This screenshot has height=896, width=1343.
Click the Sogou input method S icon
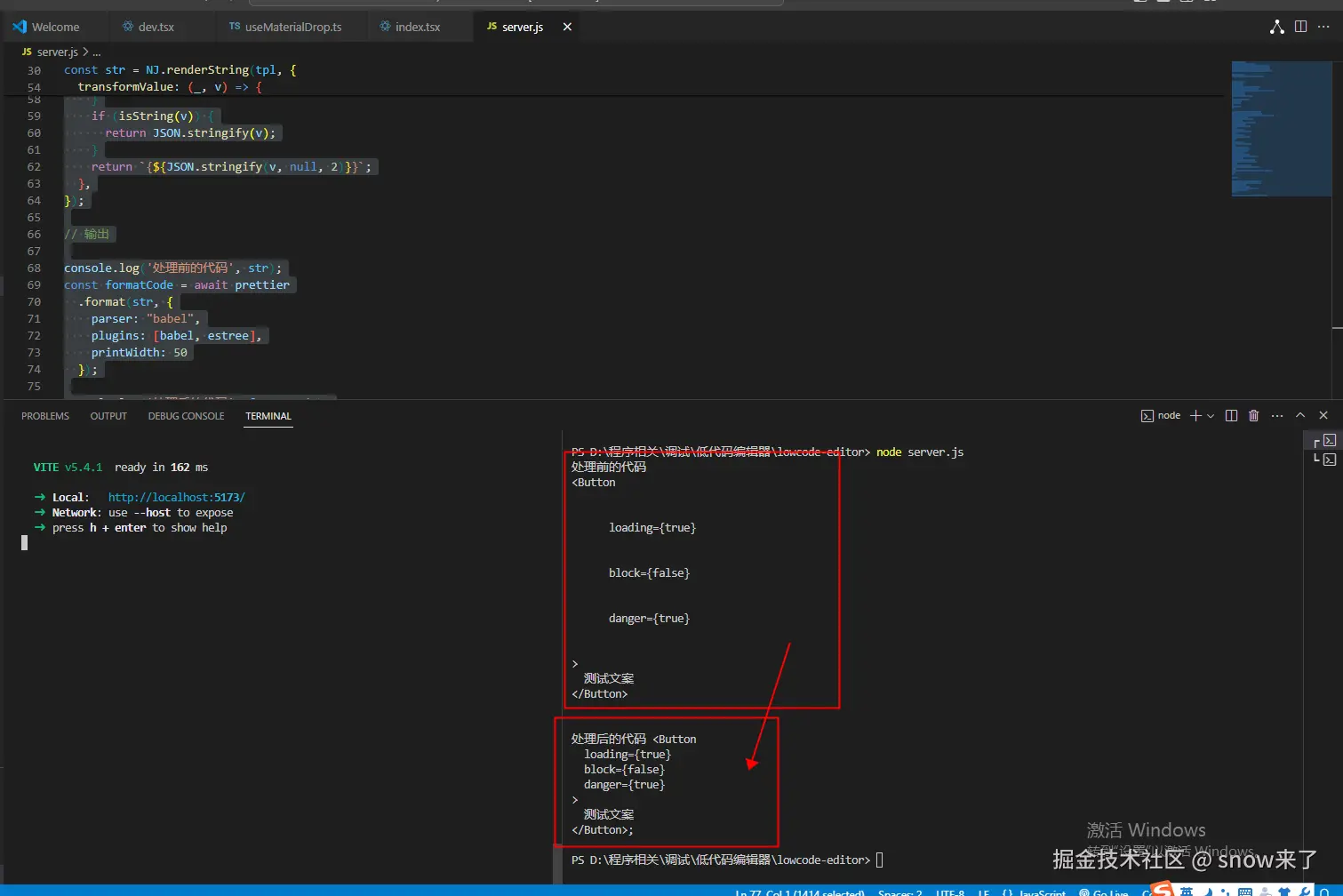[1163, 889]
